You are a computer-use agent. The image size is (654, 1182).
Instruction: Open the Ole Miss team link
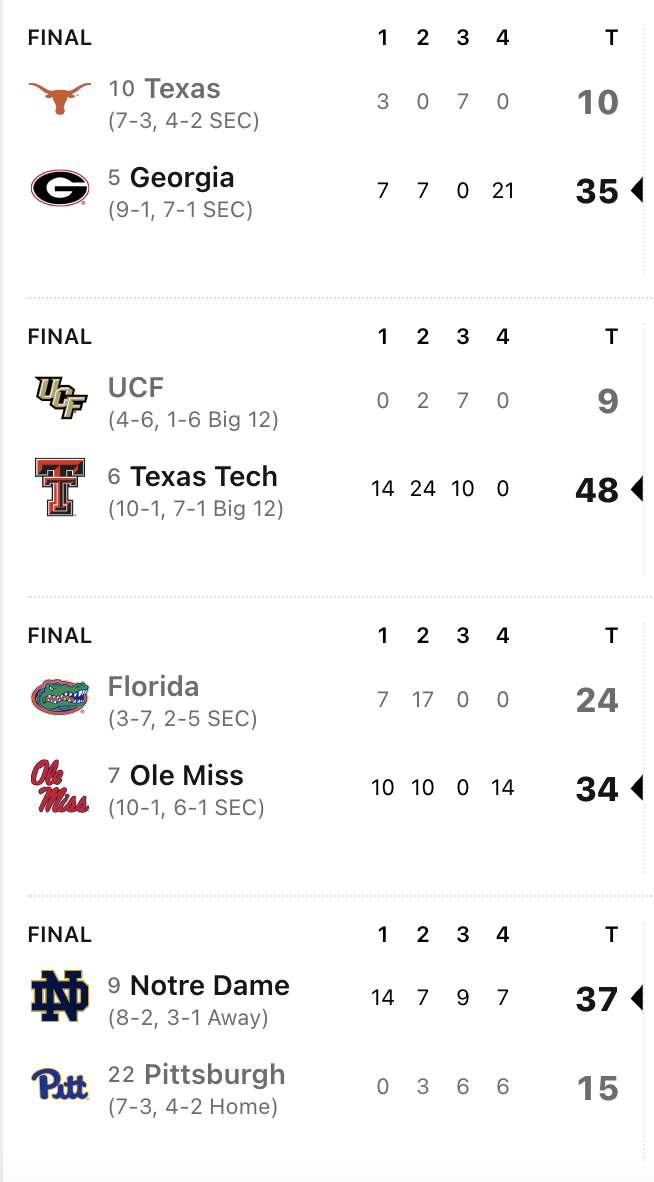click(x=186, y=776)
